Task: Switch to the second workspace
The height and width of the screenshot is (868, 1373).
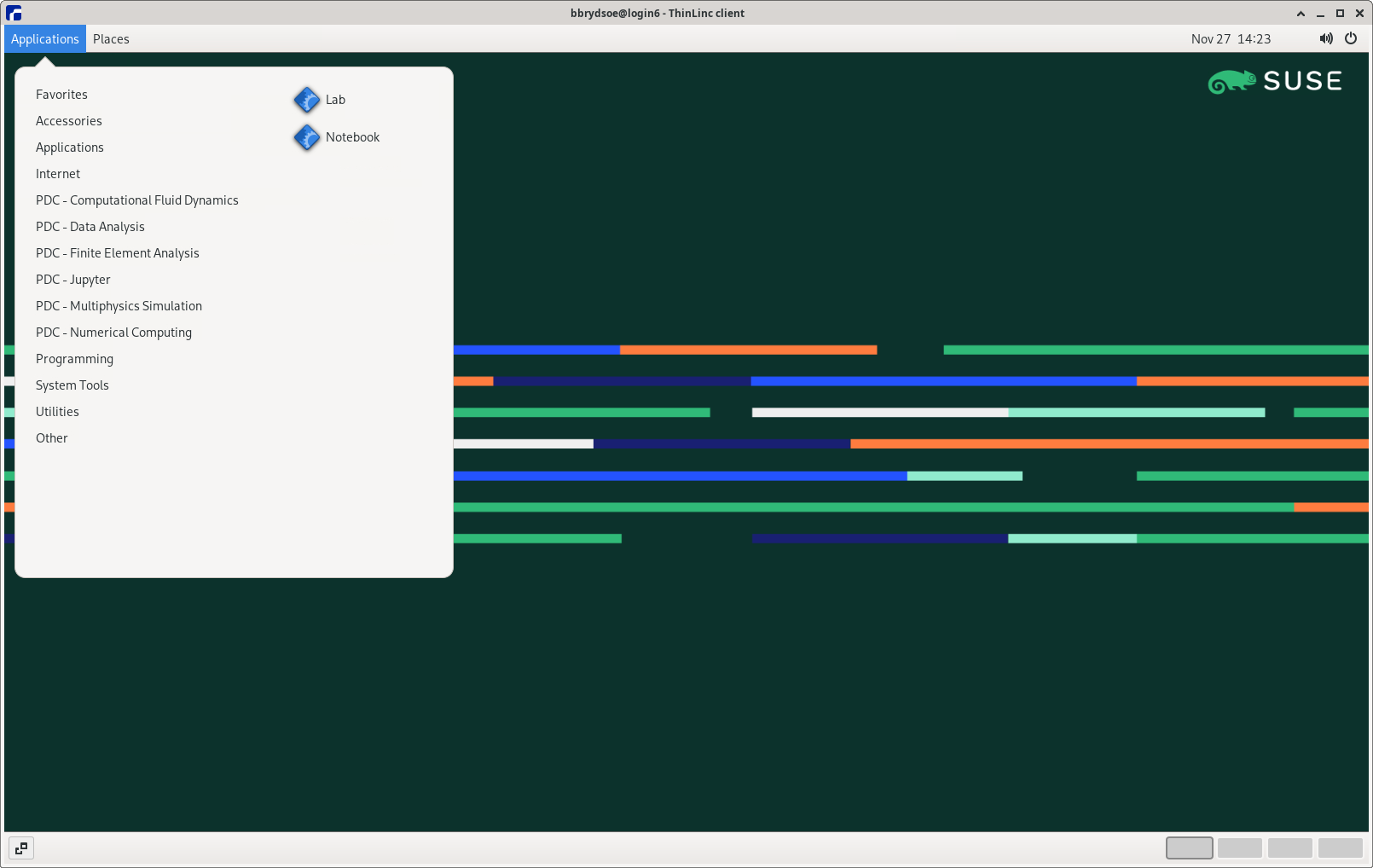Action: pos(1239,848)
